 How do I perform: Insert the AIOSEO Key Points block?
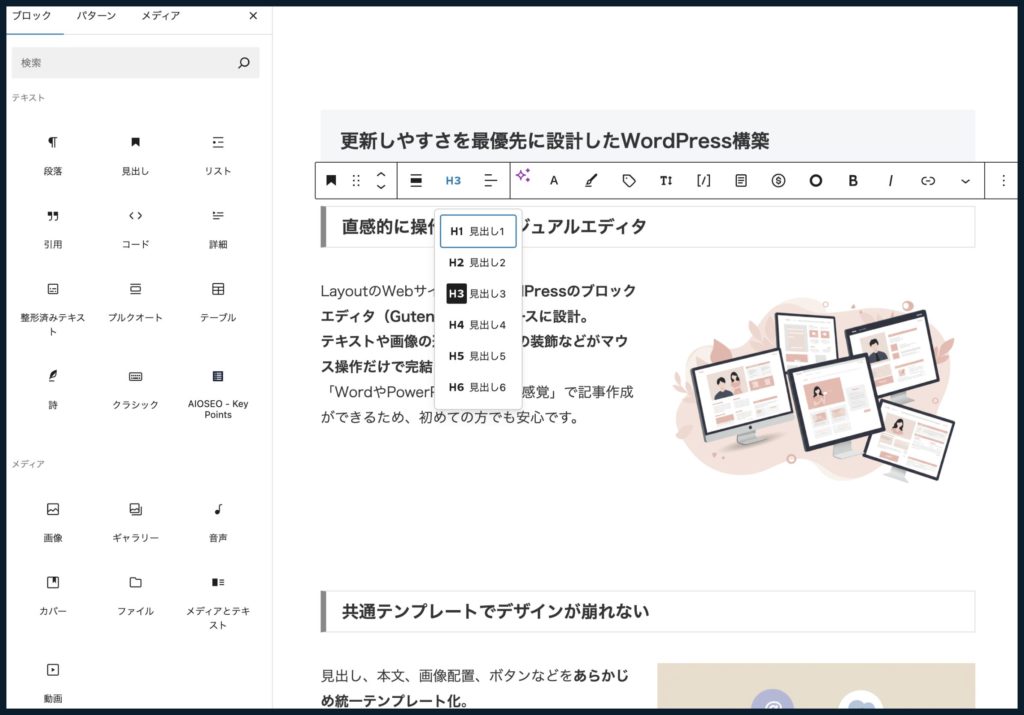(218, 388)
